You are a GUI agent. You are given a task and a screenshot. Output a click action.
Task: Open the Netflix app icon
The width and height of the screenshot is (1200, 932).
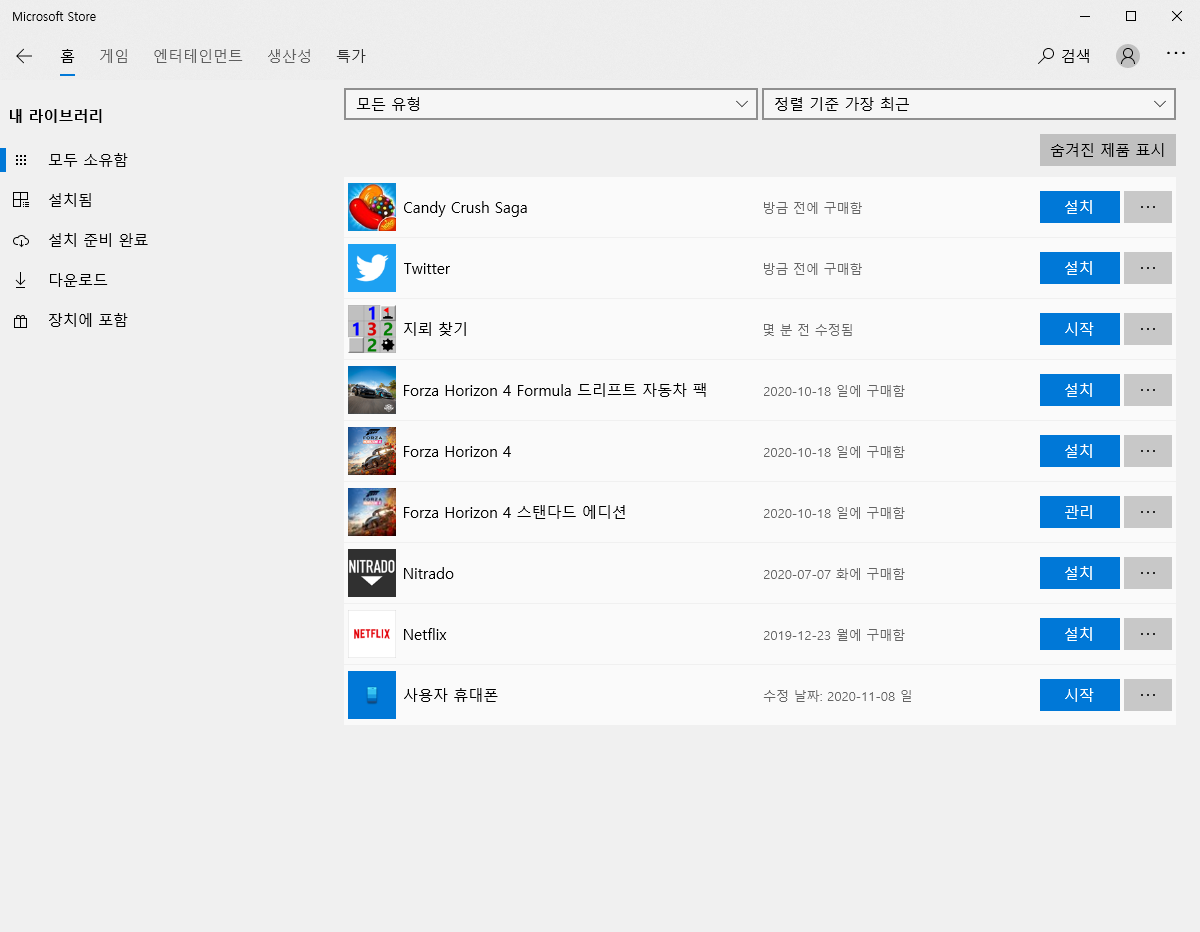coord(372,634)
